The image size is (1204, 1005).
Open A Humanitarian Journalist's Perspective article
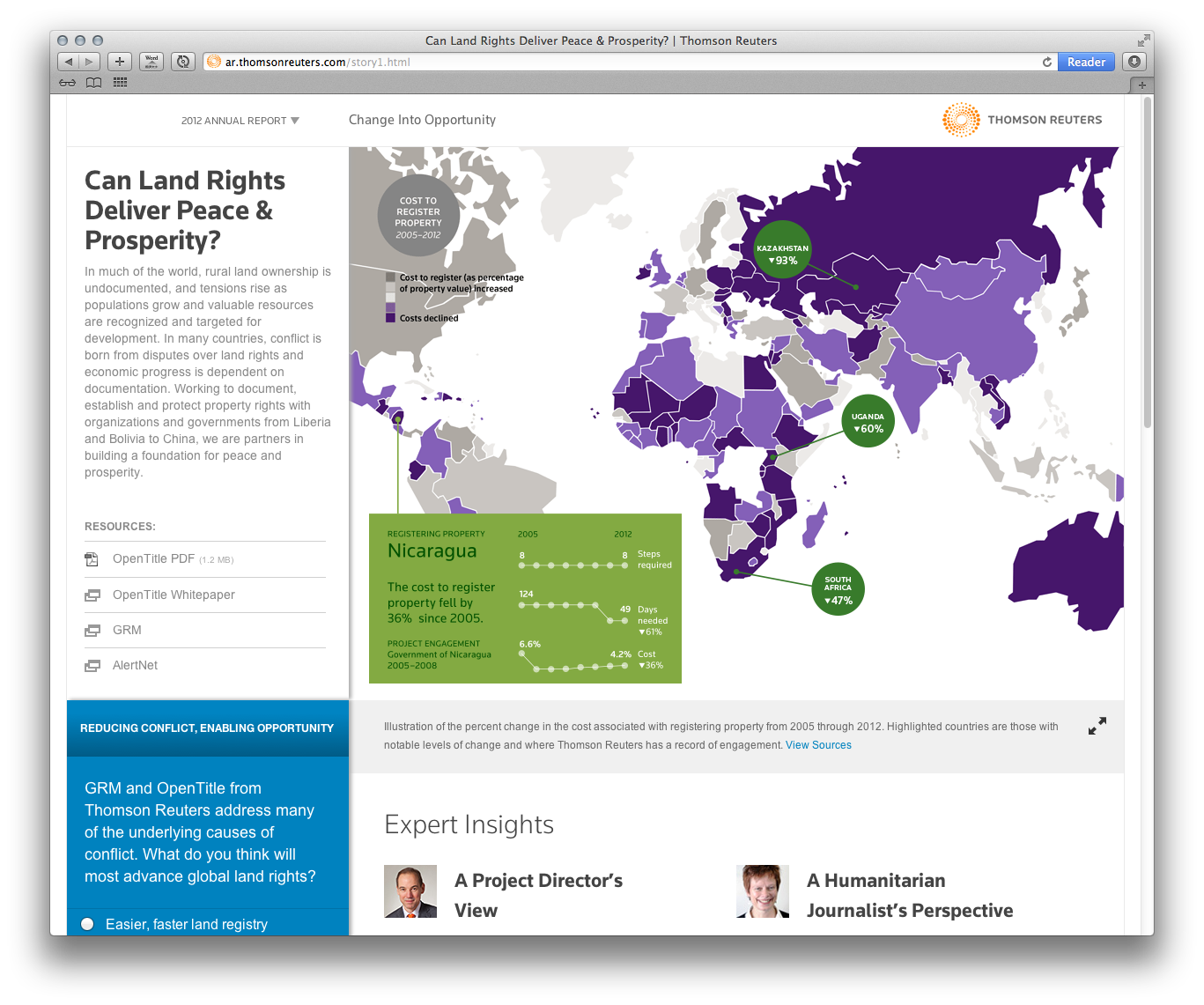pos(910,895)
